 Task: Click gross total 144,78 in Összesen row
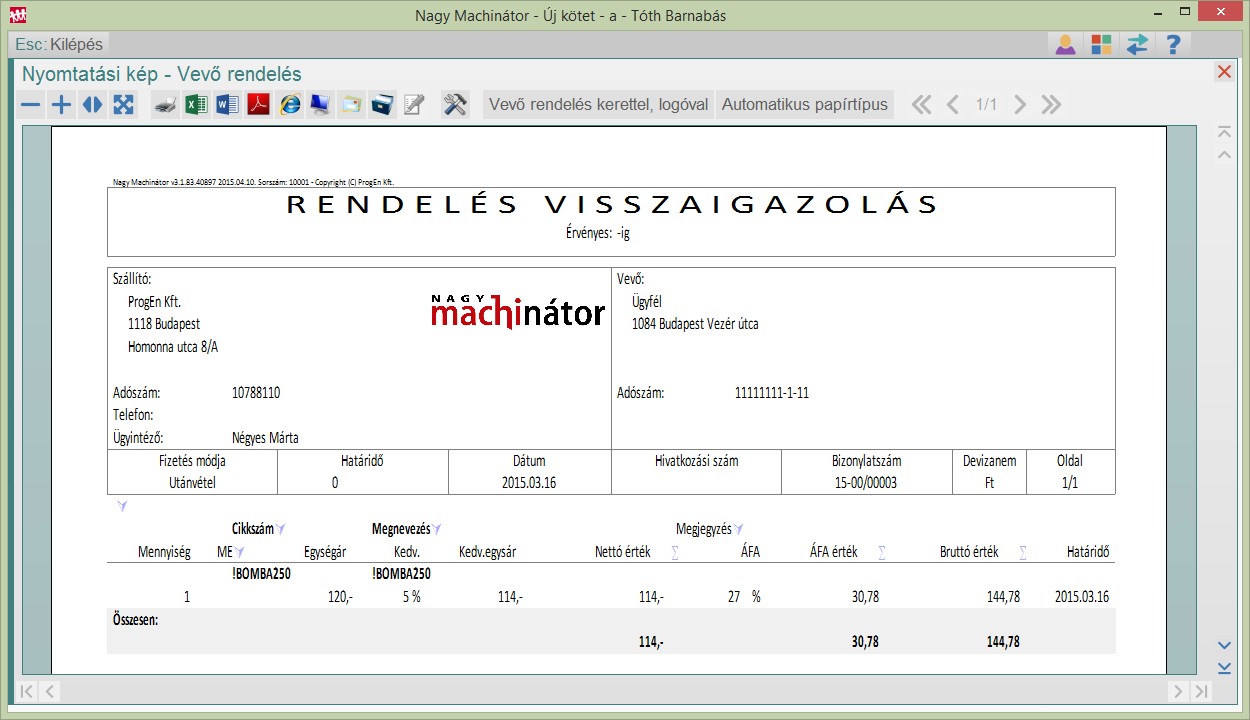[x=1003, y=642]
